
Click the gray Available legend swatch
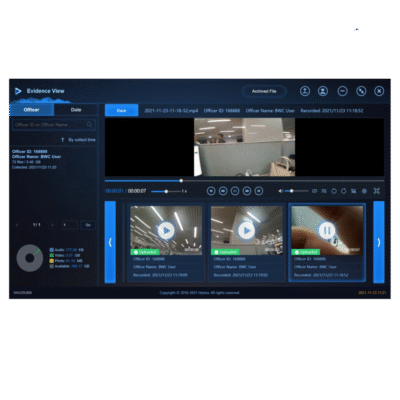(x=52, y=266)
